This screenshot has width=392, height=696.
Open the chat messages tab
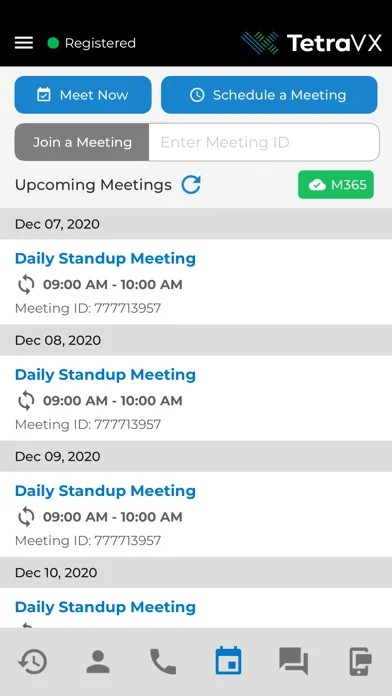click(x=293, y=661)
